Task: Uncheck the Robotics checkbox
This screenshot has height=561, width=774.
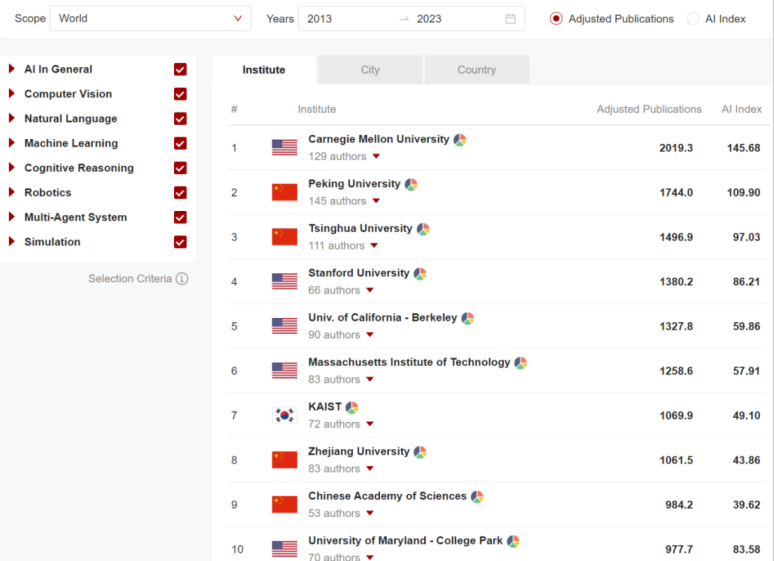Action: coord(180,193)
